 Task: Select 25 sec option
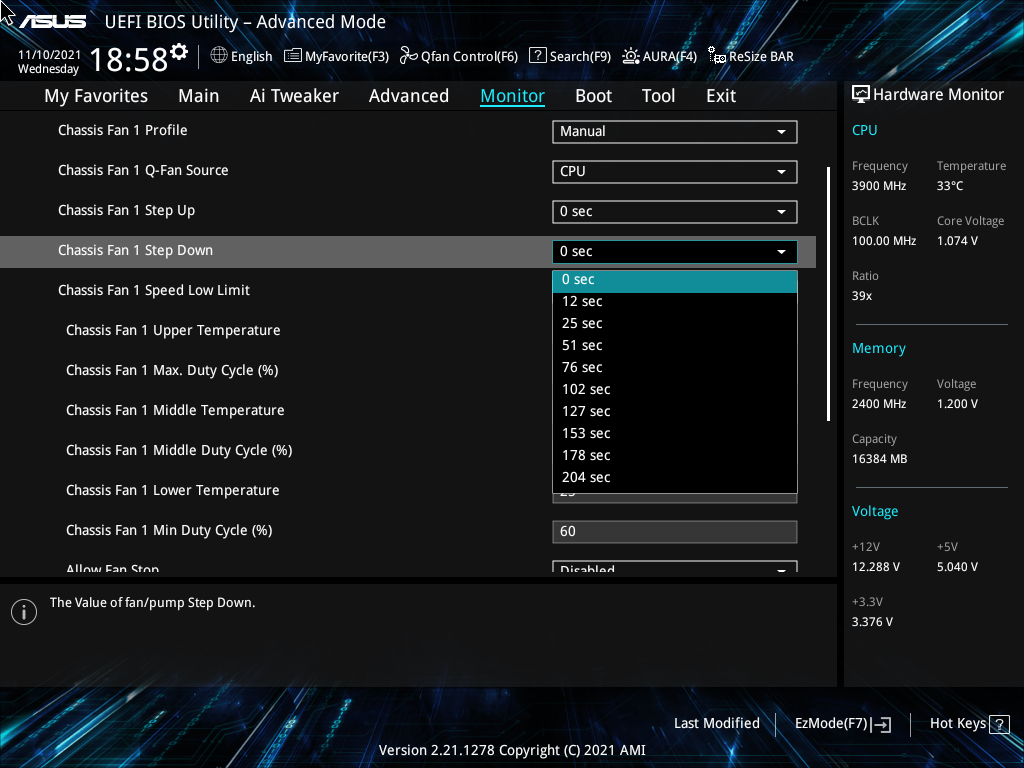coord(675,324)
